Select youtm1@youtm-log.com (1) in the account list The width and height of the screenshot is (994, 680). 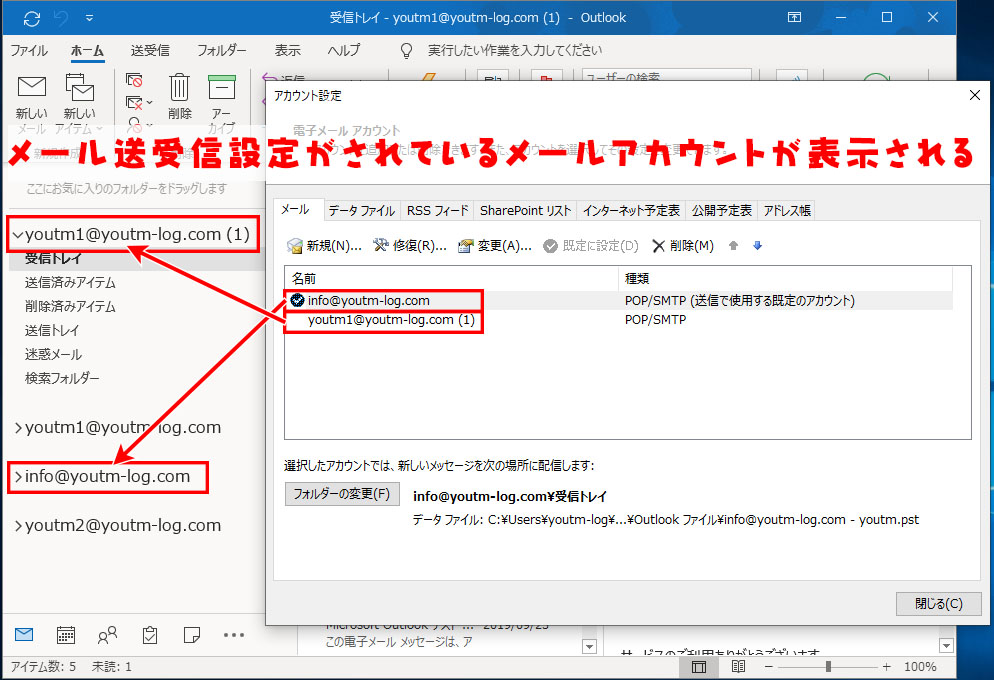(618, 320)
